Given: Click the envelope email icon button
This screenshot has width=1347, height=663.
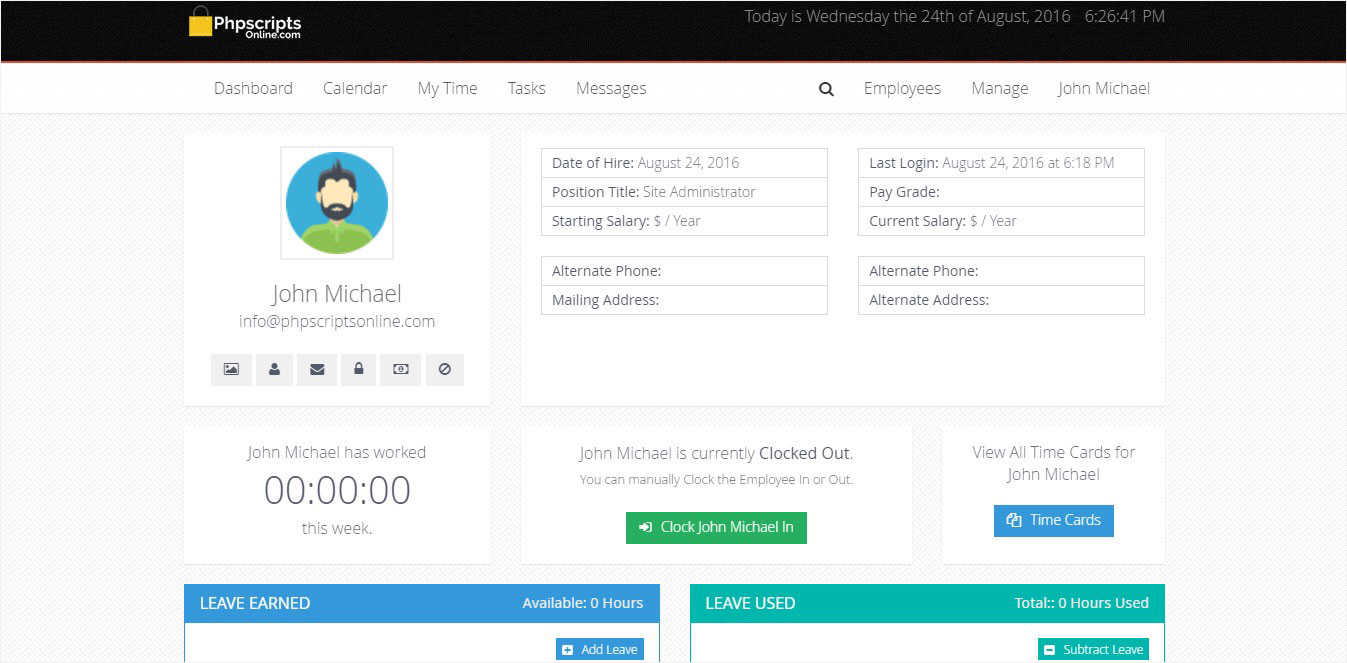Looking at the screenshot, I should 317,369.
